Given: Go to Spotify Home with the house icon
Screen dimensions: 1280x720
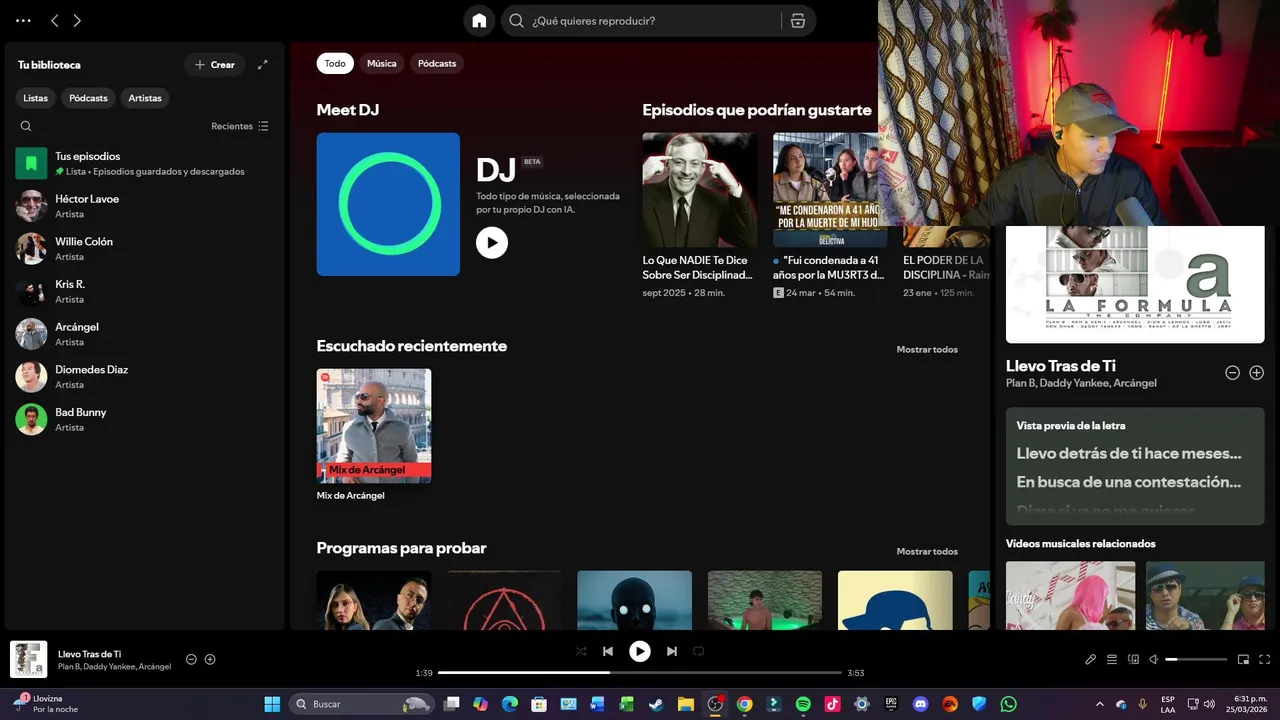Looking at the screenshot, I should pos(479,21).
